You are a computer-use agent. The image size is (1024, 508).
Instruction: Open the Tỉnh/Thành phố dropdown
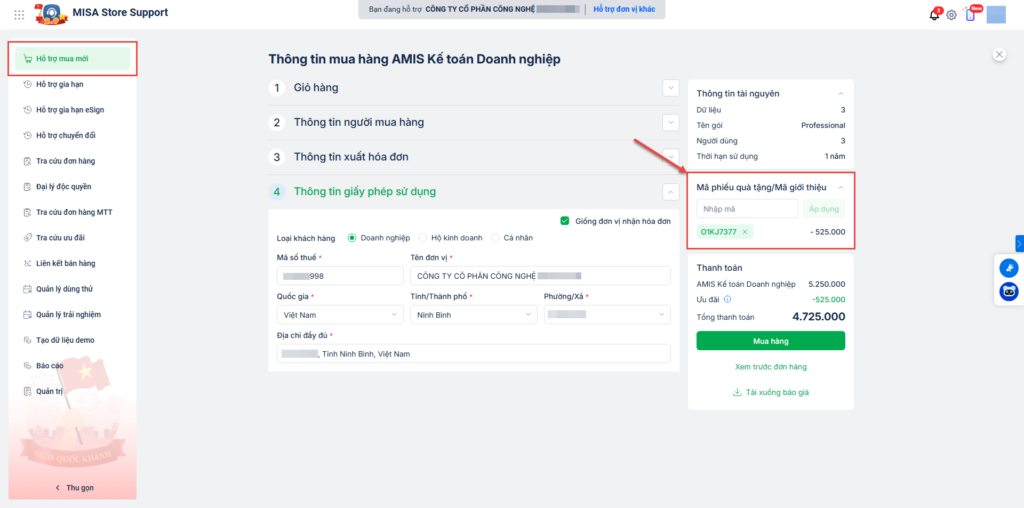[x=472, y=315]
